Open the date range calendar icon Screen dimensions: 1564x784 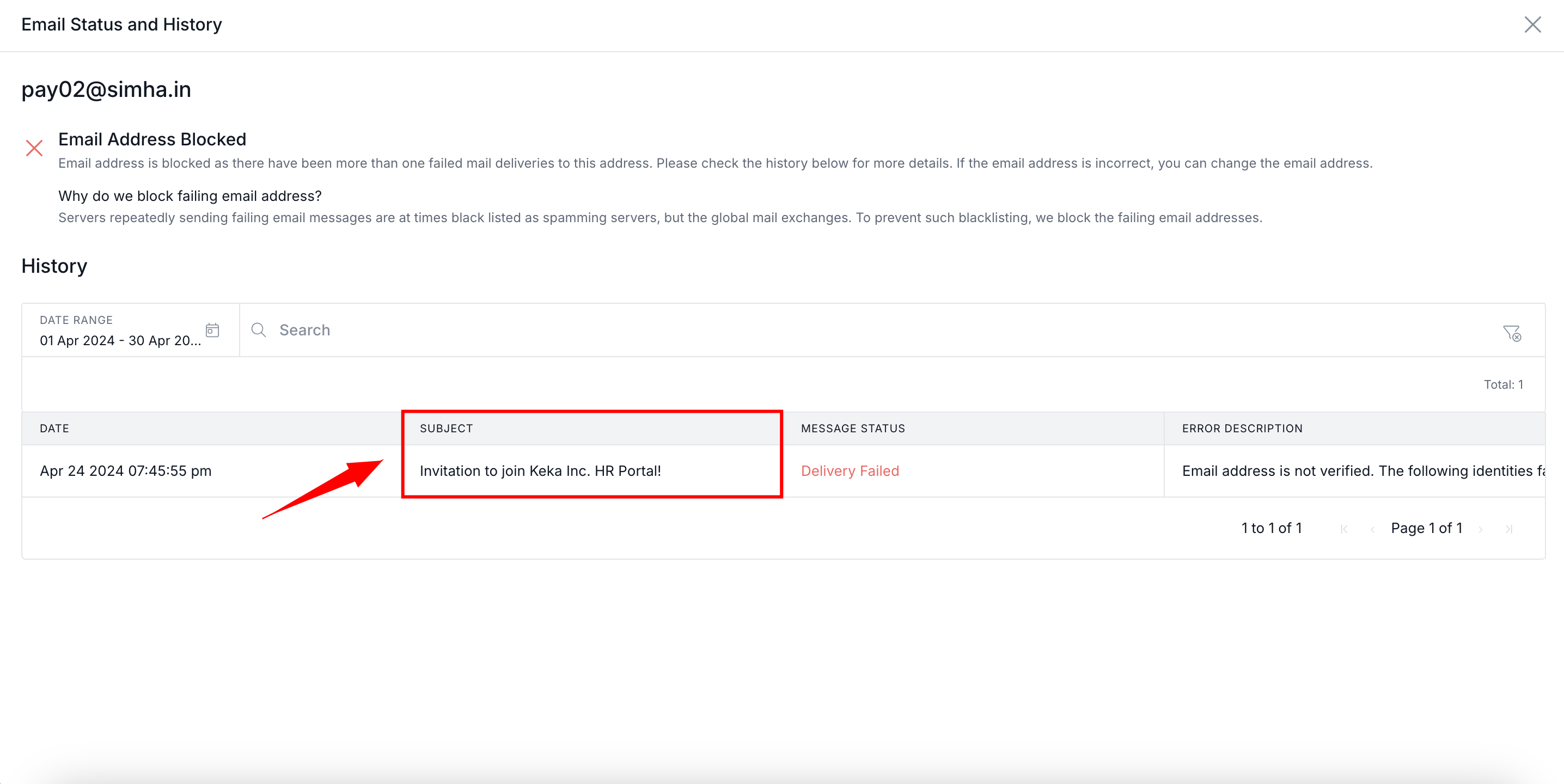212,330
